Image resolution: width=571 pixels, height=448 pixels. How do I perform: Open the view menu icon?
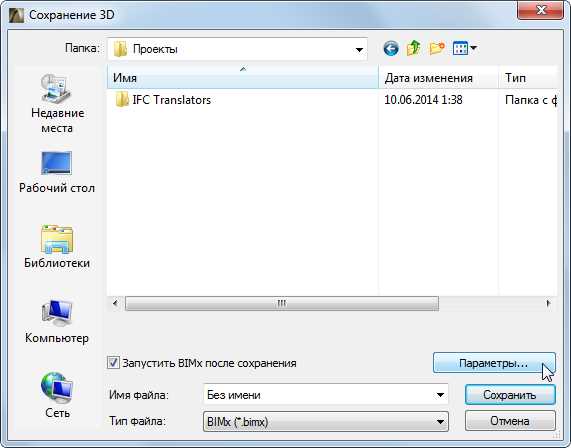[x=460, y=48]
